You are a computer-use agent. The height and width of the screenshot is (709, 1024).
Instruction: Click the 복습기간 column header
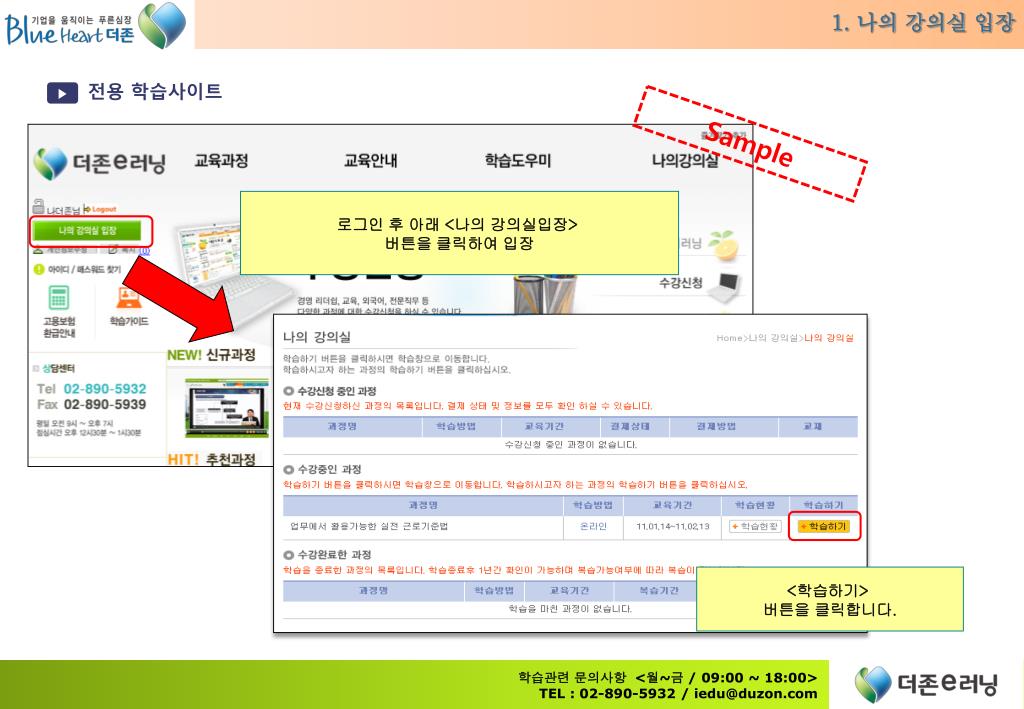click(658, 590)
